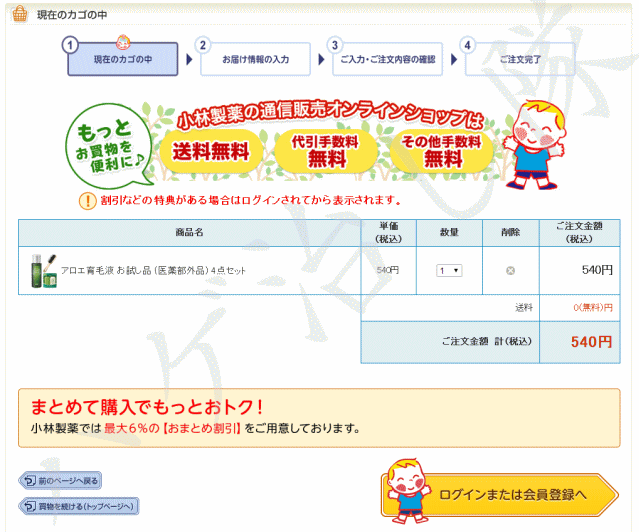Click the mascot boy in the banner

pos(534,145)
